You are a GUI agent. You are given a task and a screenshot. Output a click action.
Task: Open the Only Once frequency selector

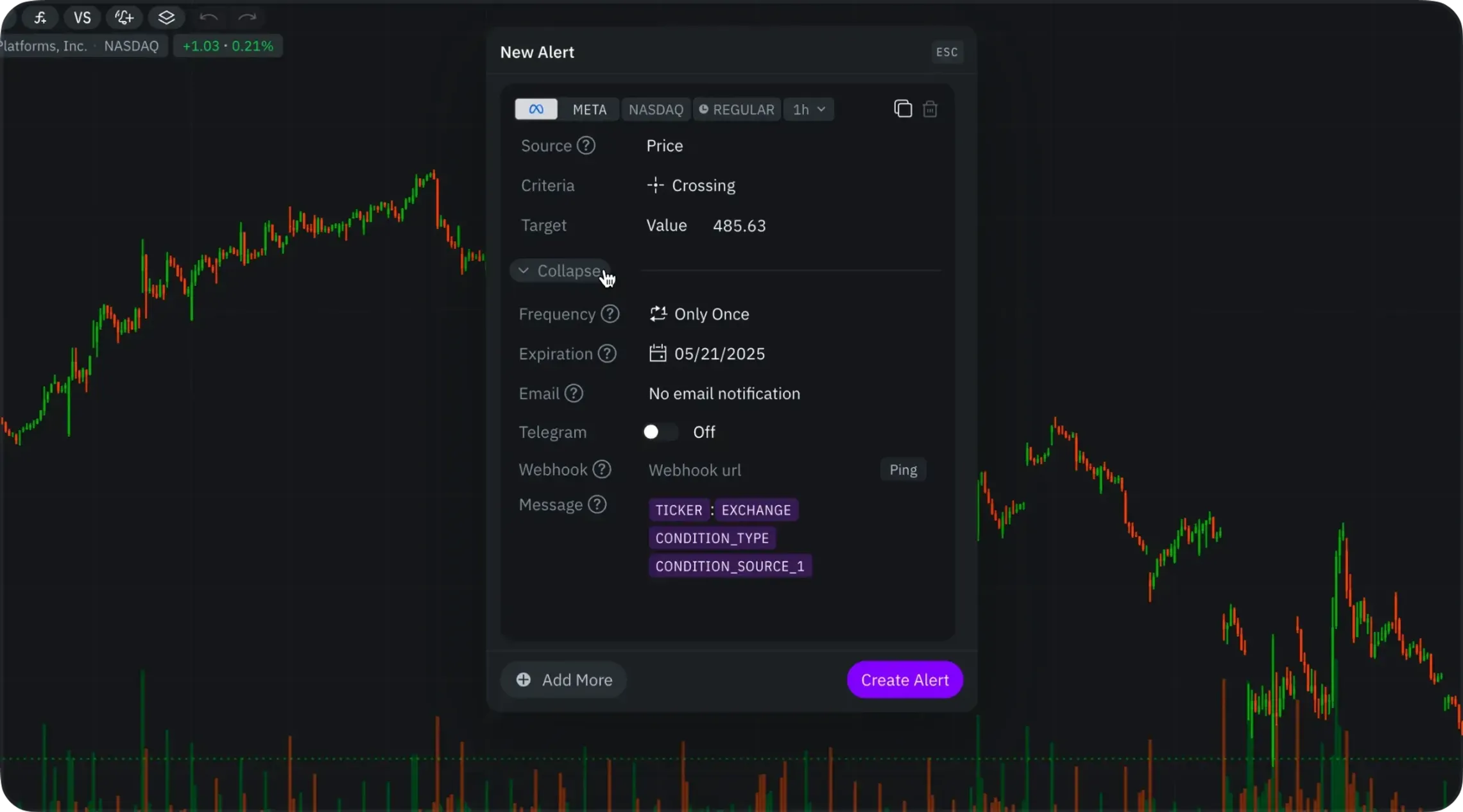699,314
